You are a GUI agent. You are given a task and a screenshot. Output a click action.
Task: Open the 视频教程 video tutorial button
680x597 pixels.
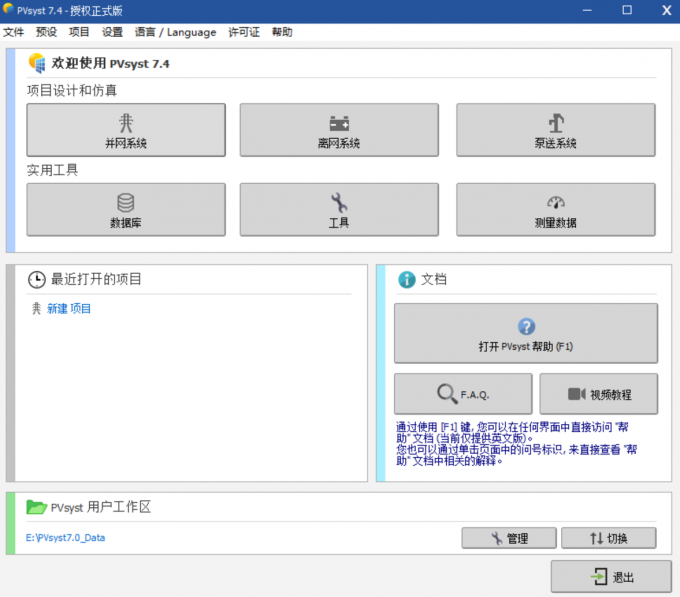(x=598, y=394)
